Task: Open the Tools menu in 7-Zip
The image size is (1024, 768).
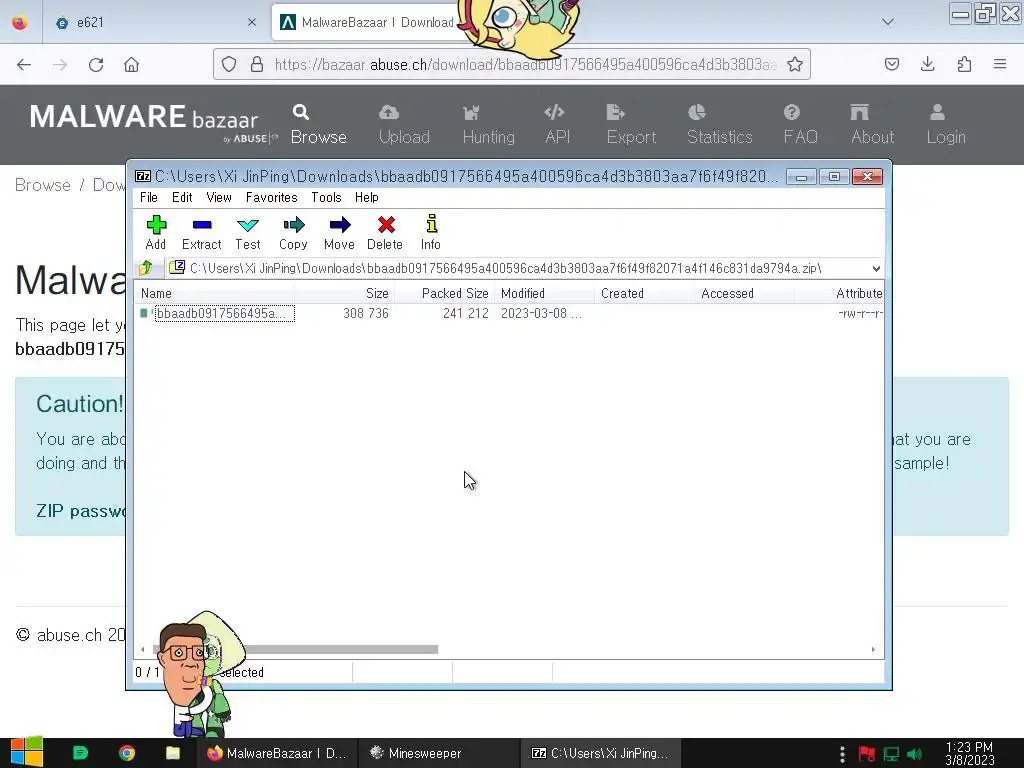Action: tap(326, 197)
